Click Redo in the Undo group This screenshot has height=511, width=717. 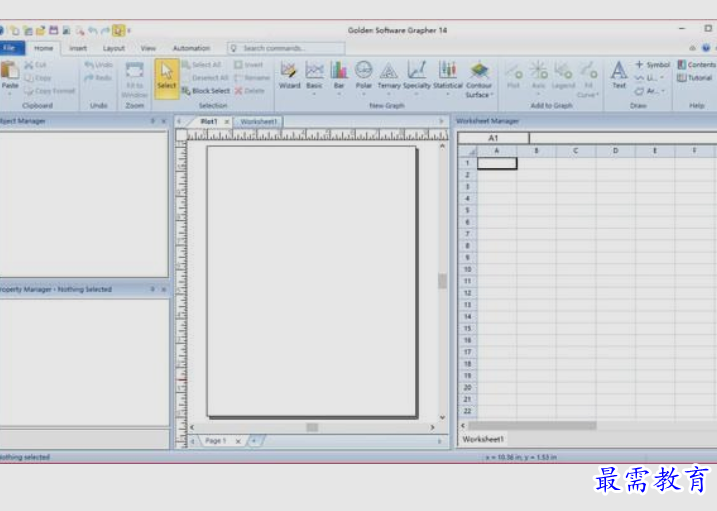tap(98, 78)
